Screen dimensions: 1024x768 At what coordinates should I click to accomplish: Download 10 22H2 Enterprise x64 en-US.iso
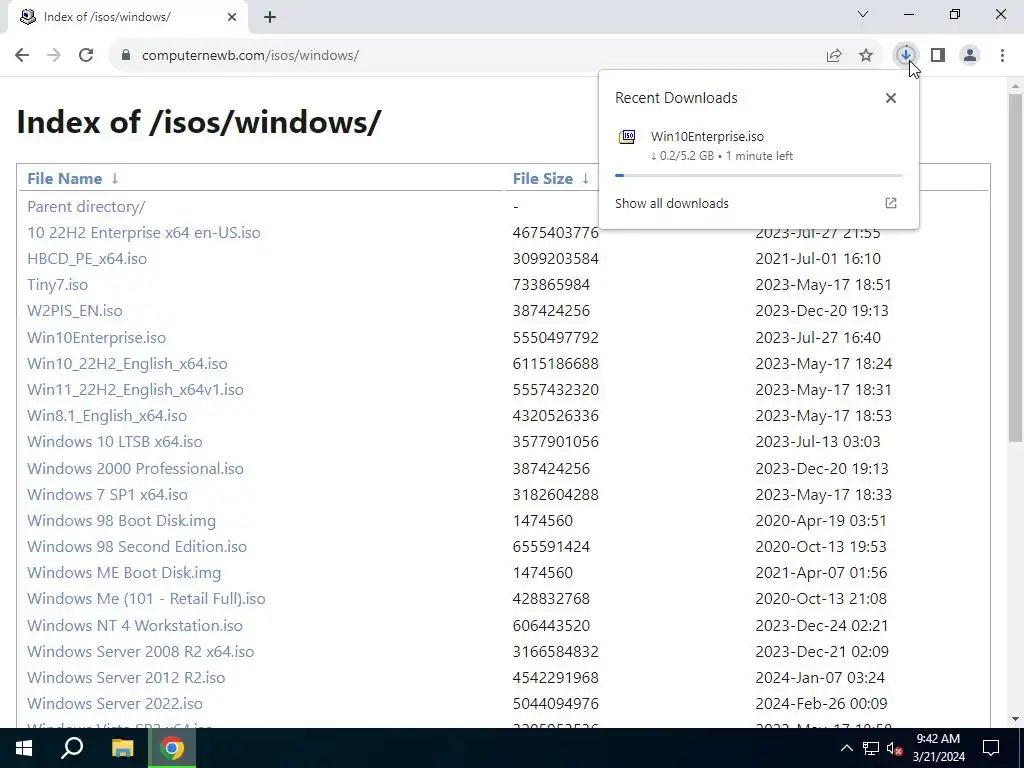pos(144,232)
